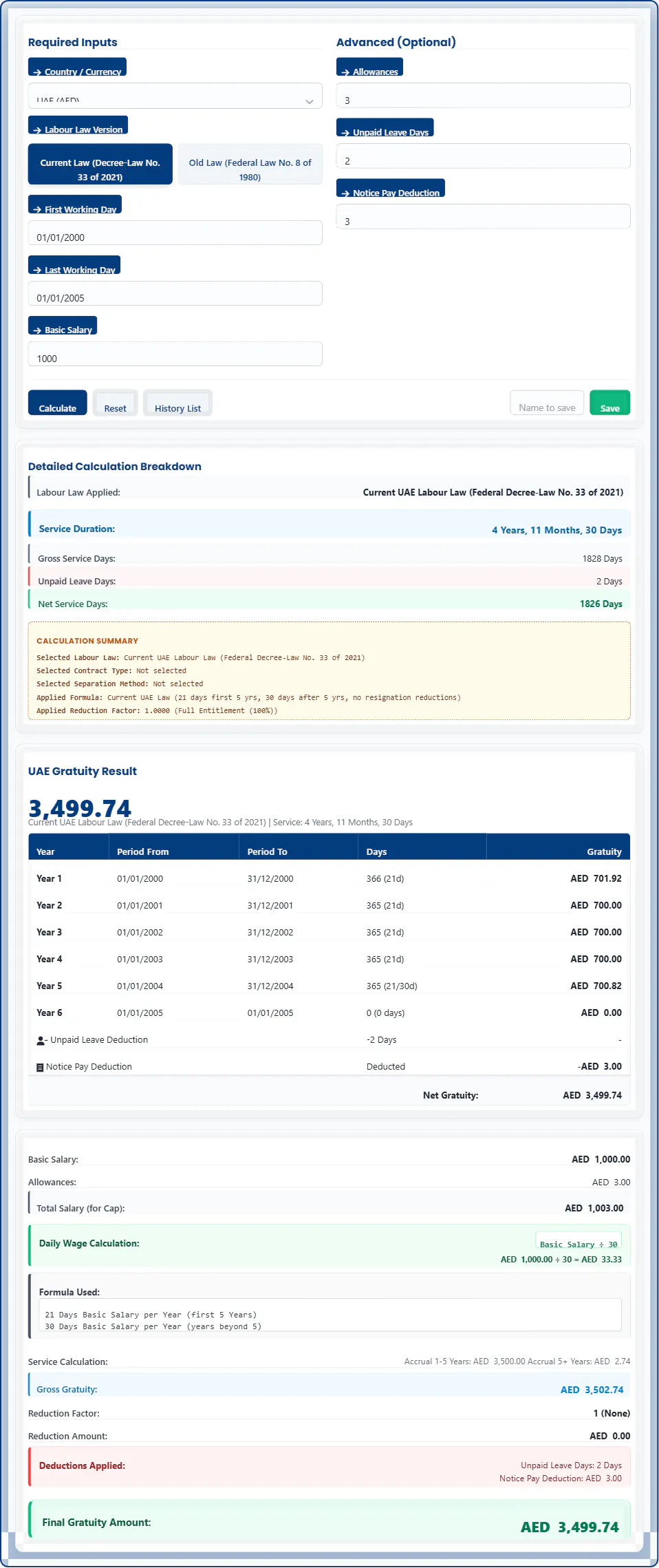
Task: Click the Year 2 row label
Action: click(49, 905)
